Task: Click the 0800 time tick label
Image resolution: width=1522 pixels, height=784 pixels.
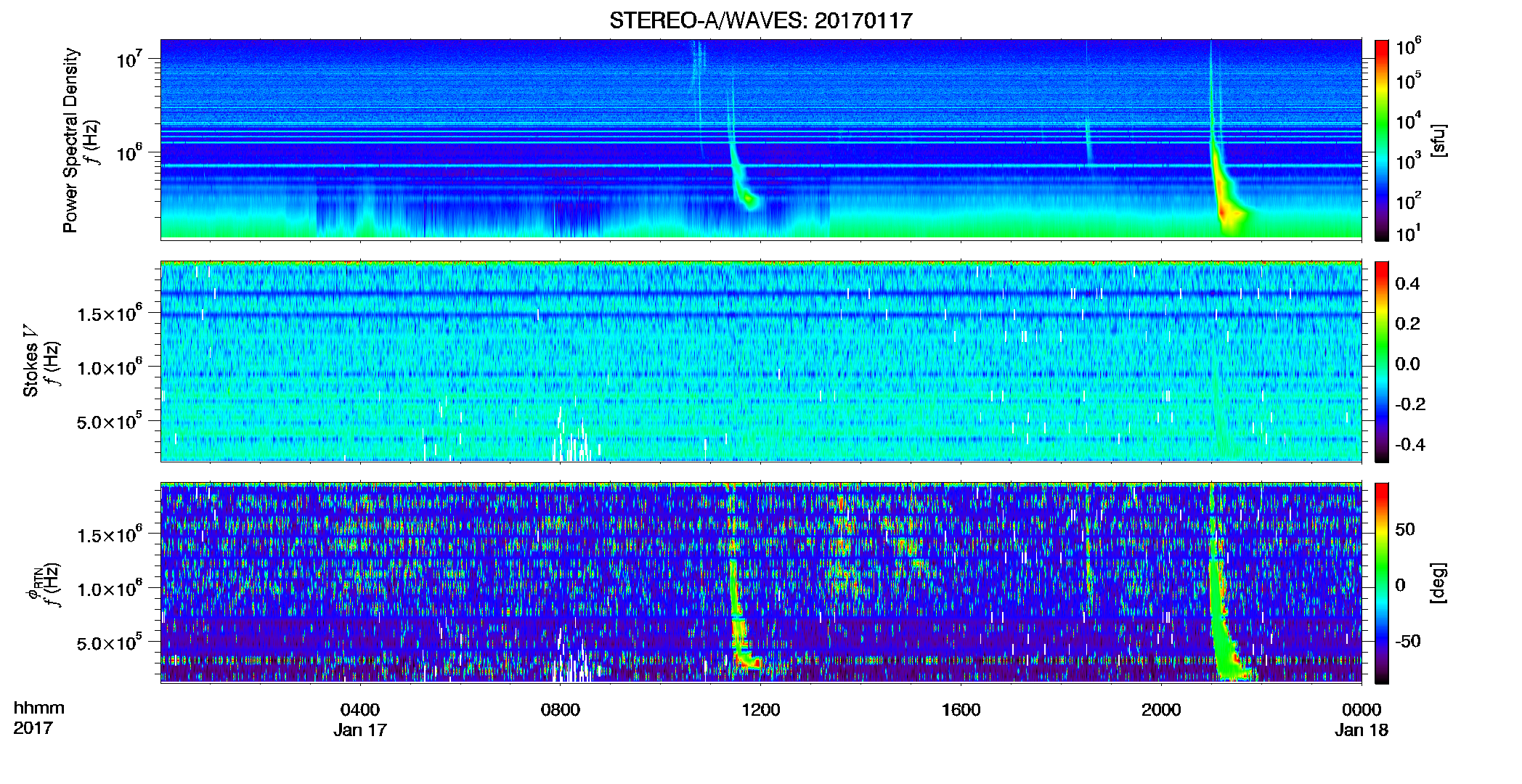Action: pos(560,709)
